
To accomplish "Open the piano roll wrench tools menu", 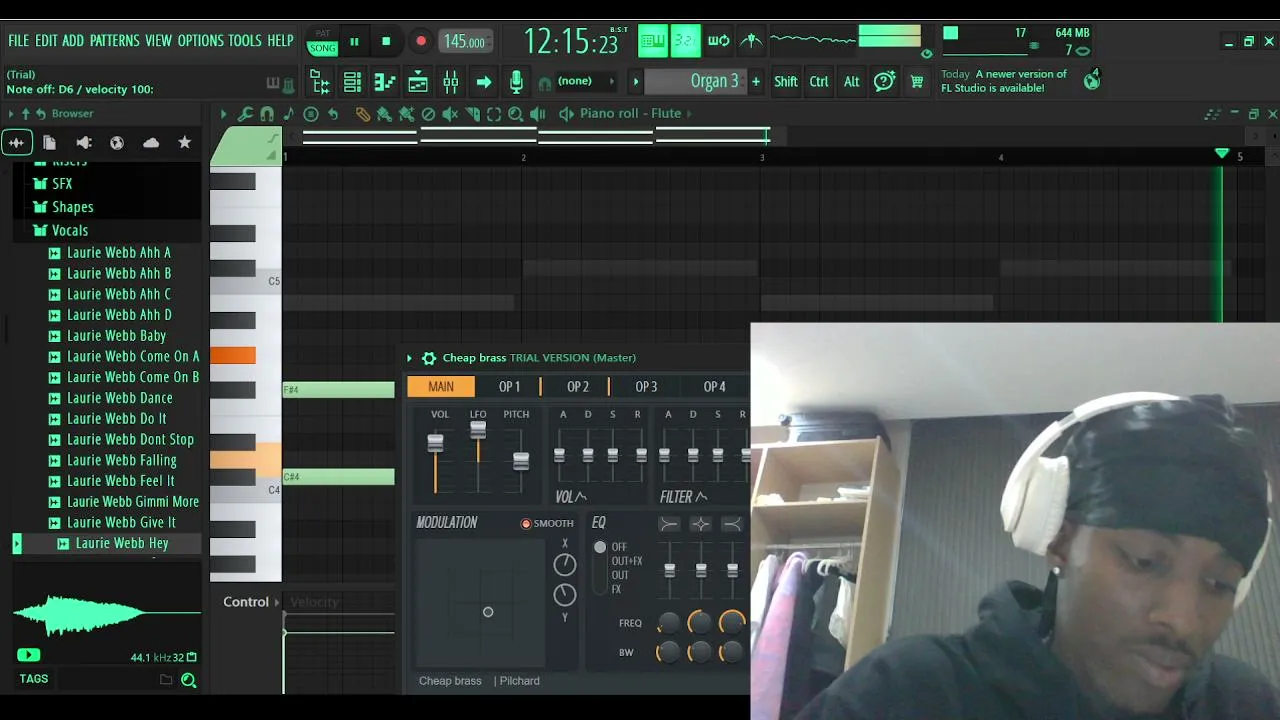I will (245, 114).
